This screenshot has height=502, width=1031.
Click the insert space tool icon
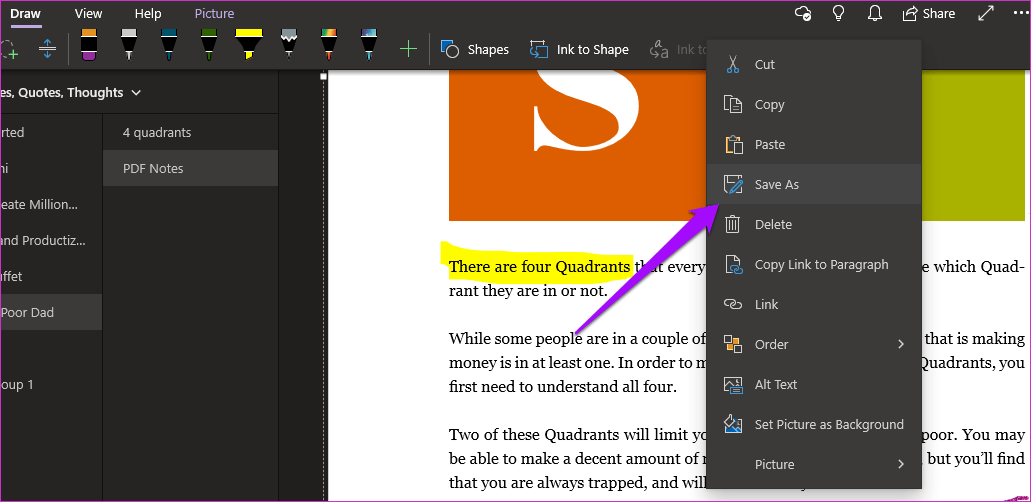(x=47, y=49)
